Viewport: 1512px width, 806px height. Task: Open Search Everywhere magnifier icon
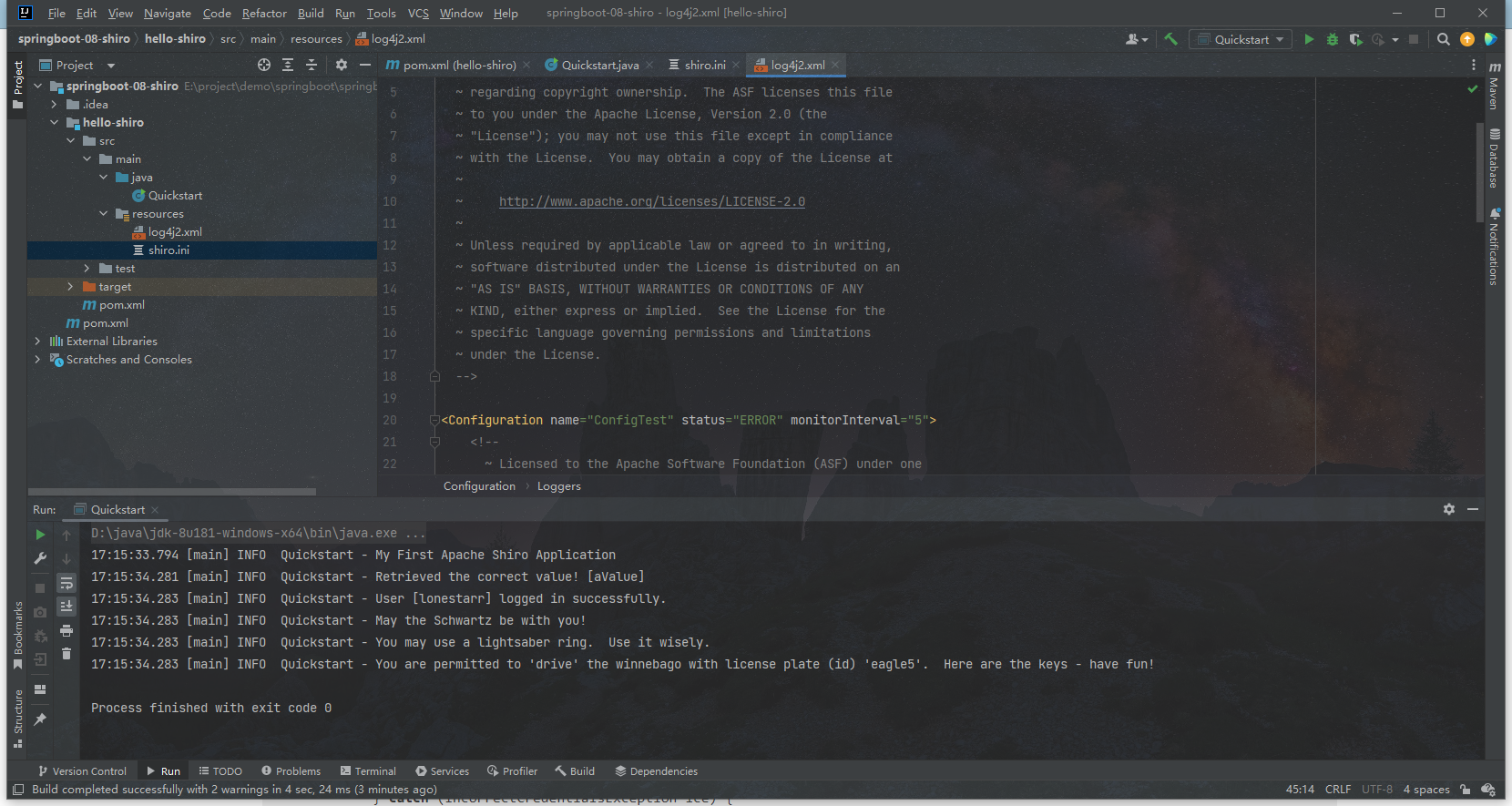pyautogui.click(x=1444, y=39)
